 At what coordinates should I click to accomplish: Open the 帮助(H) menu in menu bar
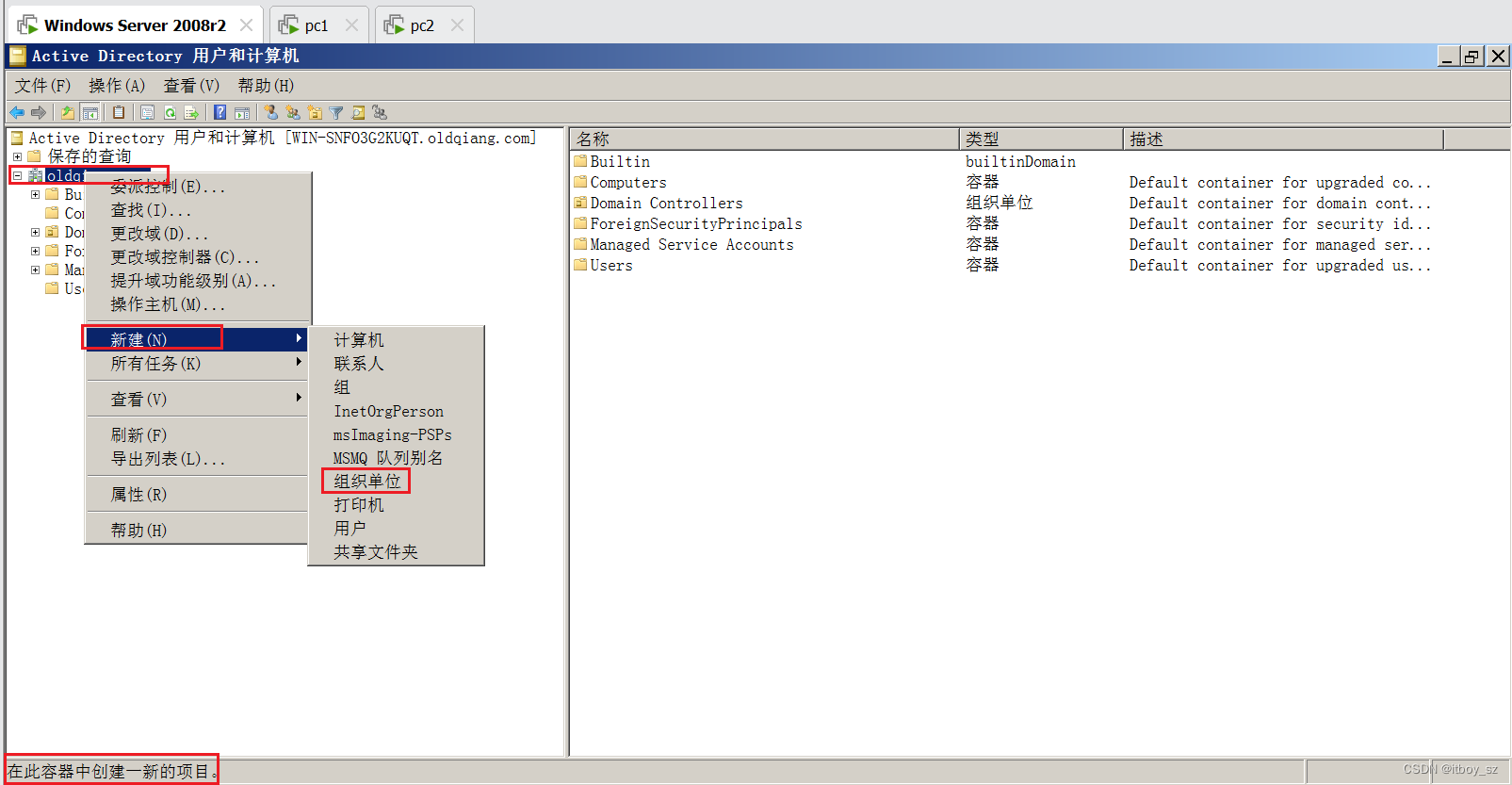pyautogui.click(x=266, y=86)
